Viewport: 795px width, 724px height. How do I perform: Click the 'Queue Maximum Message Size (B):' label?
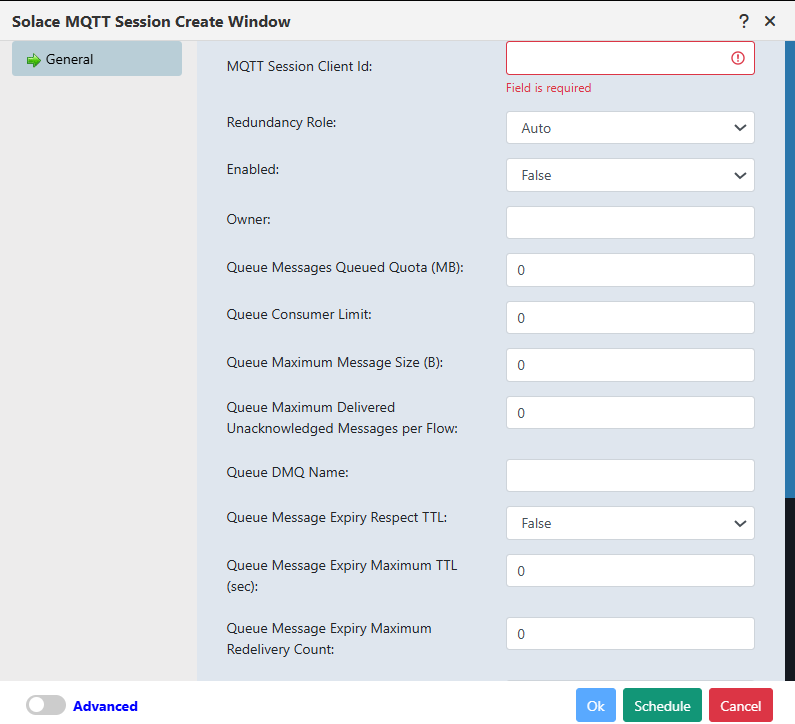335,363
